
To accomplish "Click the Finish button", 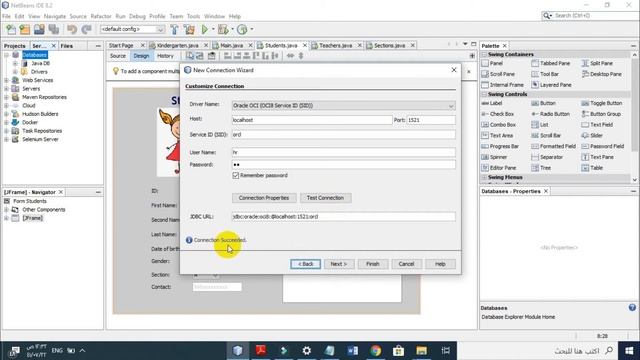I will [x=373, y=264].
